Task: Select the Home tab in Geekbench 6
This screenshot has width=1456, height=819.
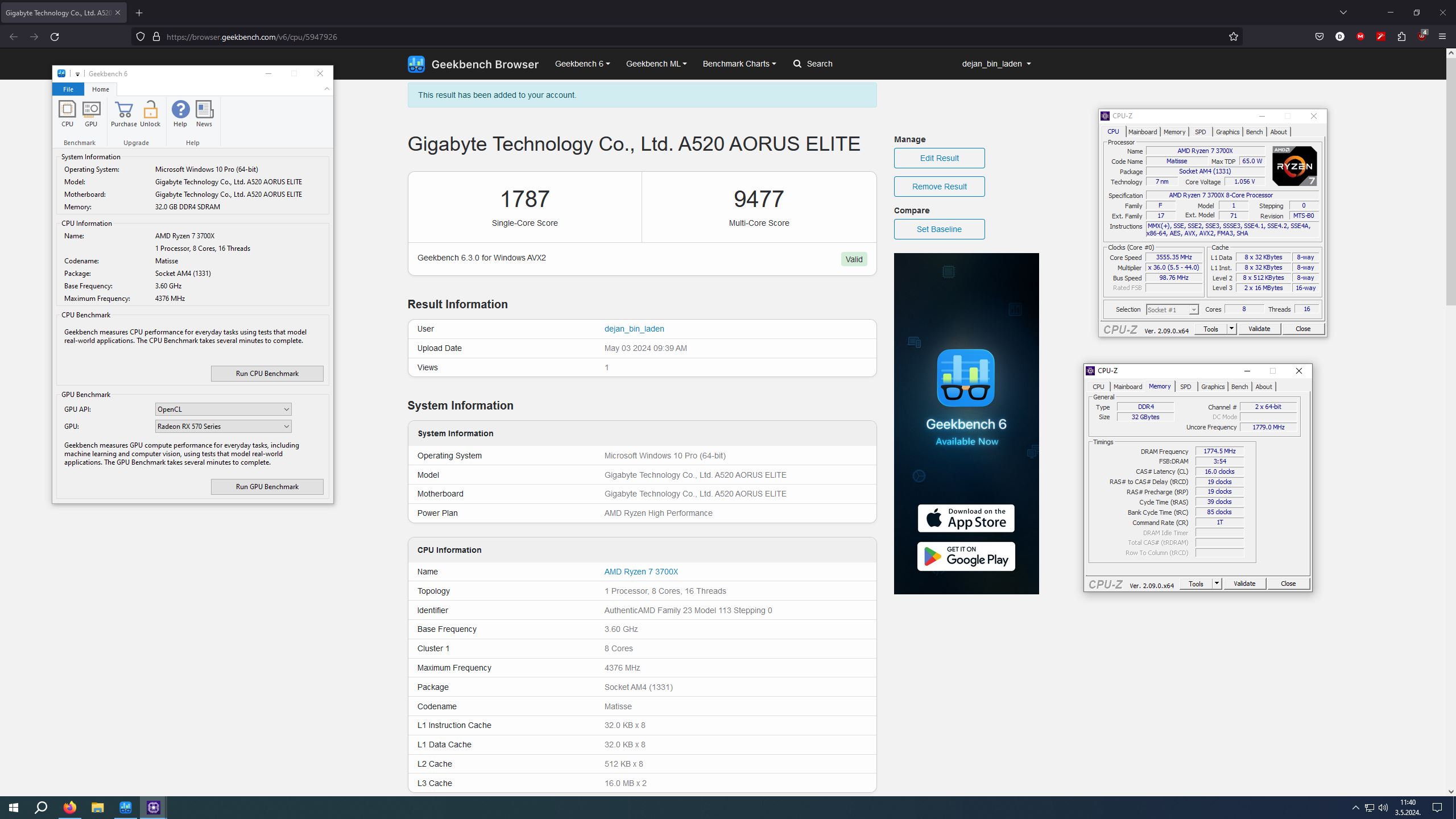Action: pyautogui.click(x=101, y=89)
